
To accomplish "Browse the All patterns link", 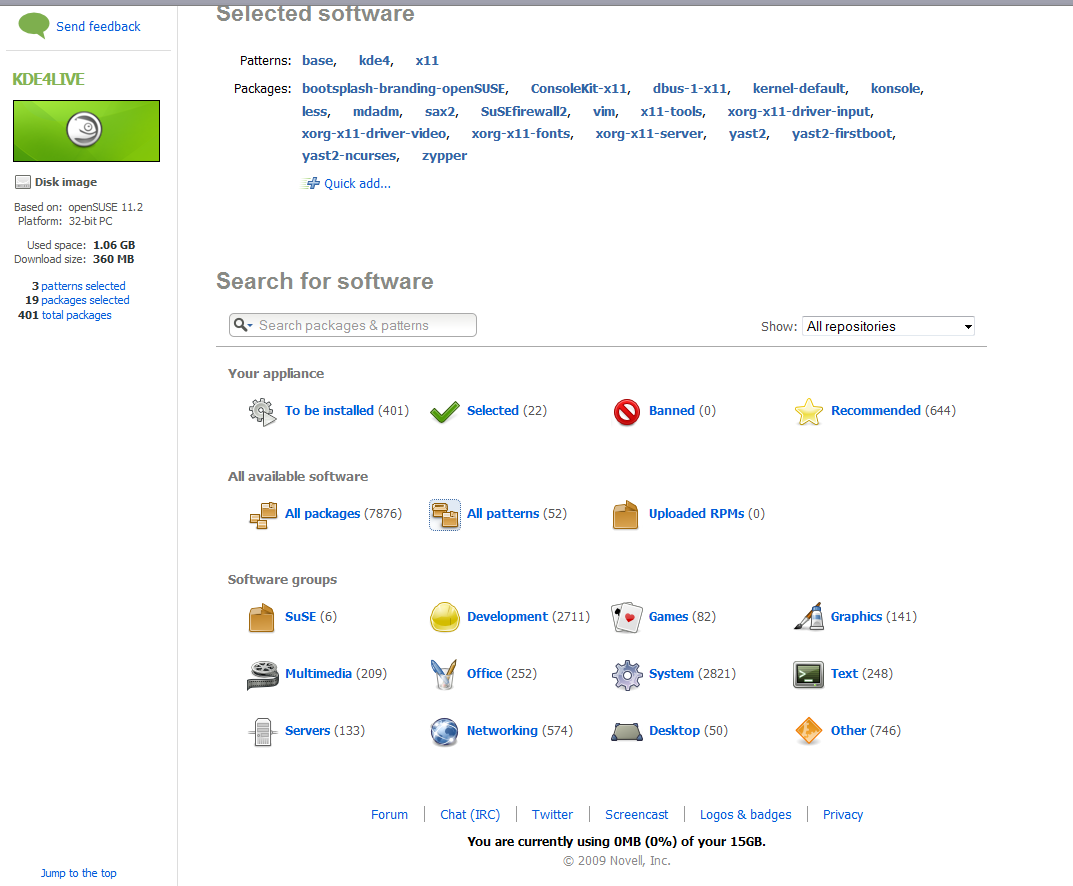I will click(x=503, y=514).
